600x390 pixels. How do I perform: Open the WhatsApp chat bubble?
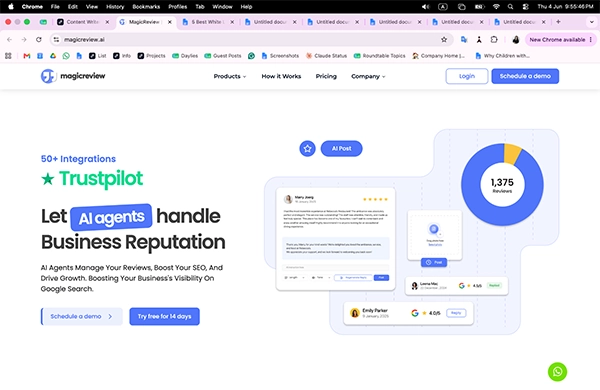pyautogui.click(x=557, y=372)
